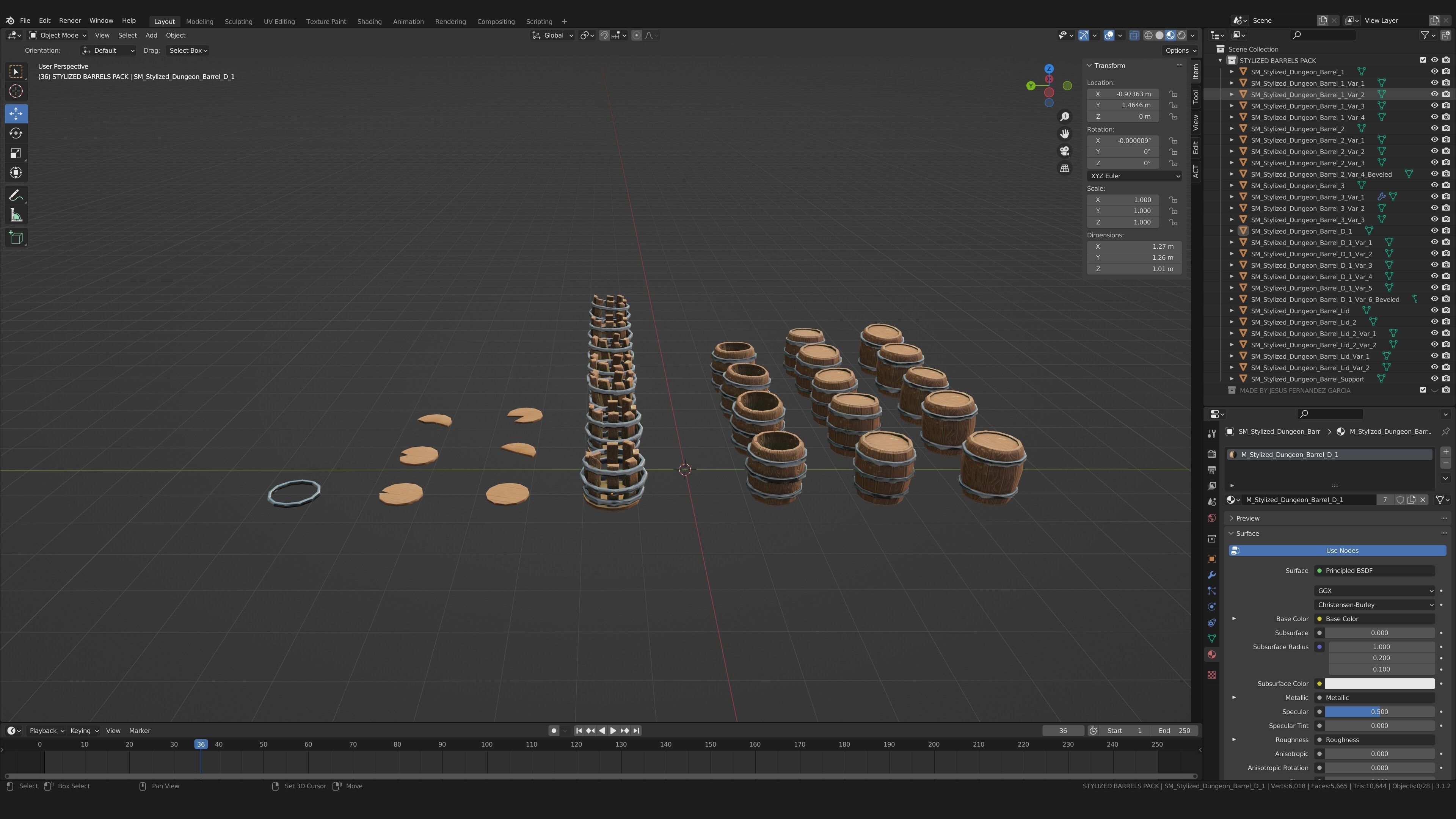The height and width of the screenshot is (819, 1456).
Task: Hide SM_Stylized_Dungeon_Barrel_2 in viewport
Action: [1434, 128]
